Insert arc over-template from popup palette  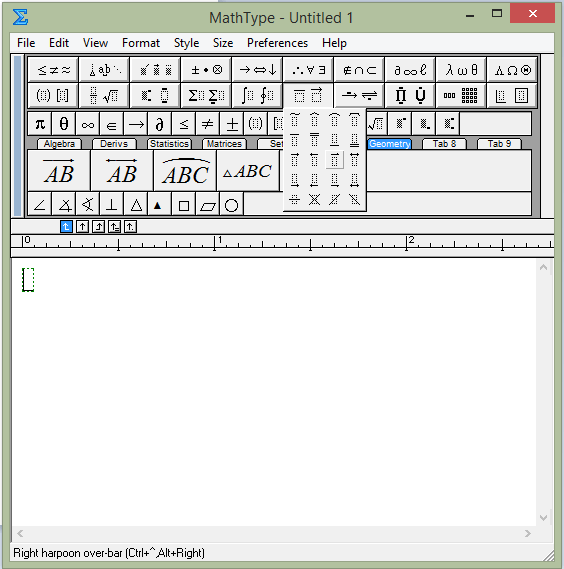(335, 120)
